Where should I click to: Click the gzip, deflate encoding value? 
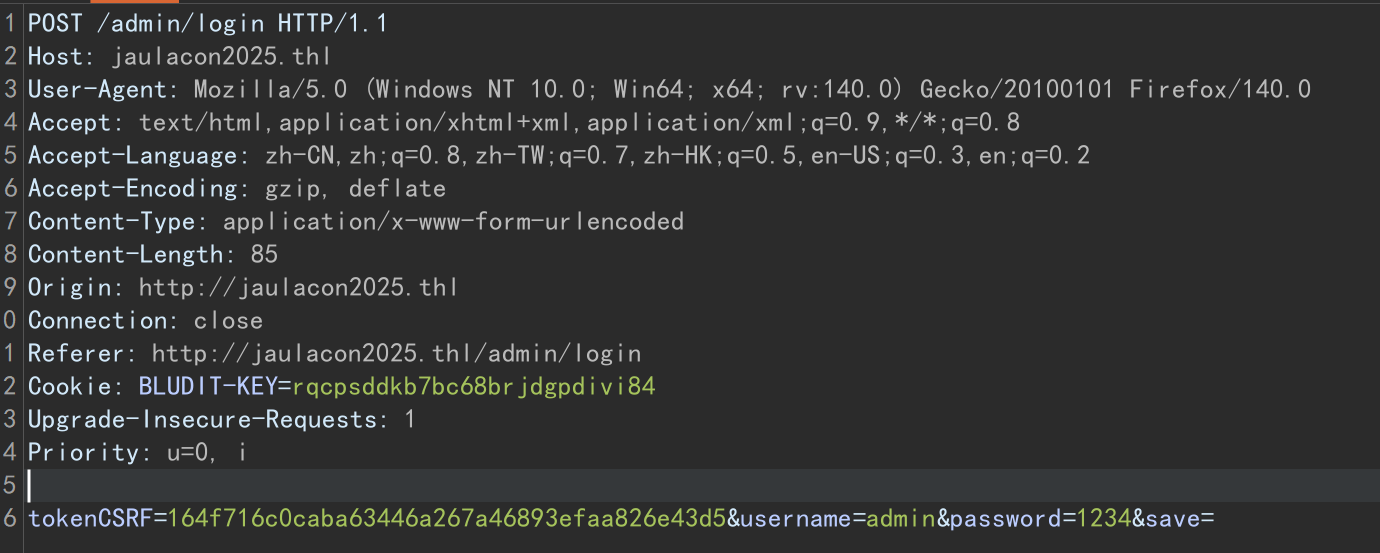point(355,188)
